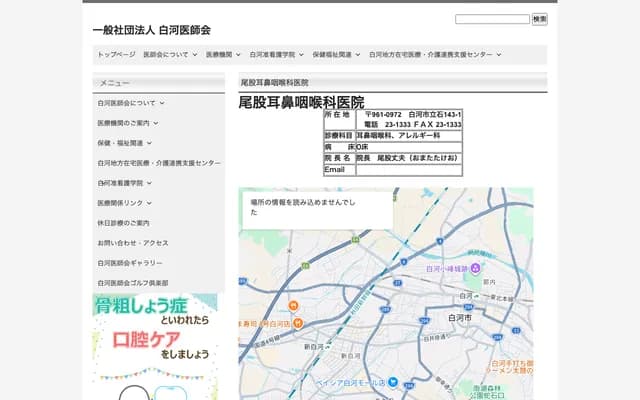Screen dimensions: 640x400
Task: Go to 白河医師会ギャラリー page
Action: pyautogui.click(x=130, y=263)
